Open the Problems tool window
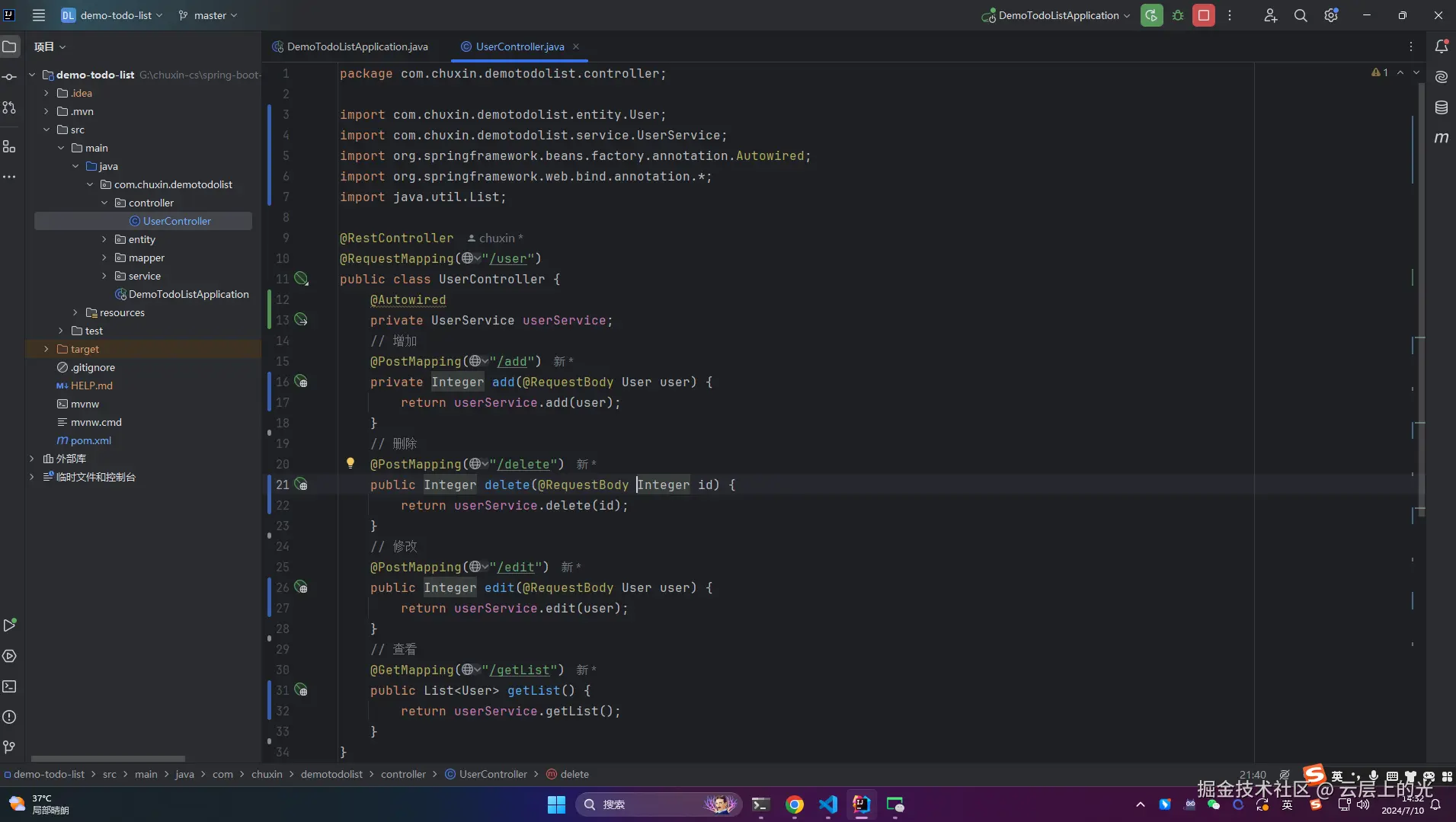The height and width of the screenshot is (822, 1456). [x=9, y=717]
